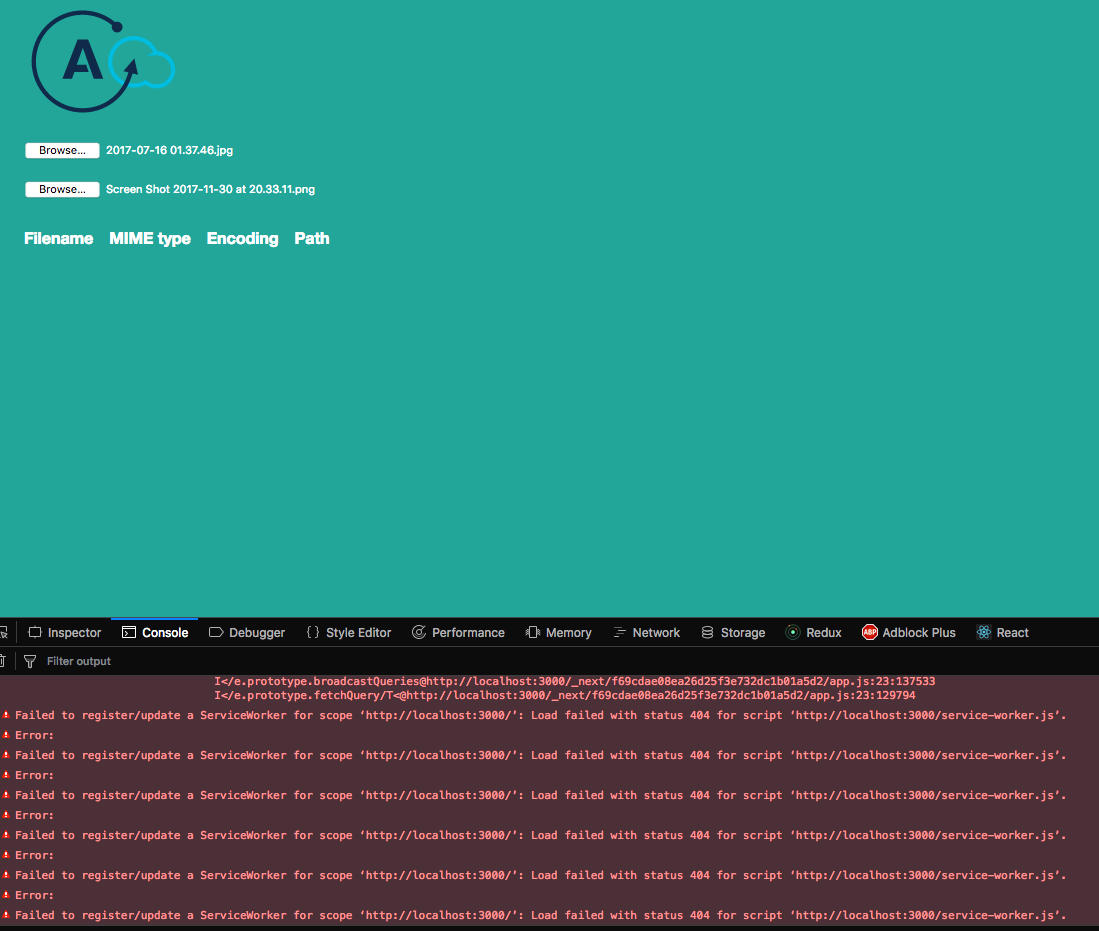Screen dimensions: 1099x931
Task: Switch to the Console tab
Action: (155, 632)
